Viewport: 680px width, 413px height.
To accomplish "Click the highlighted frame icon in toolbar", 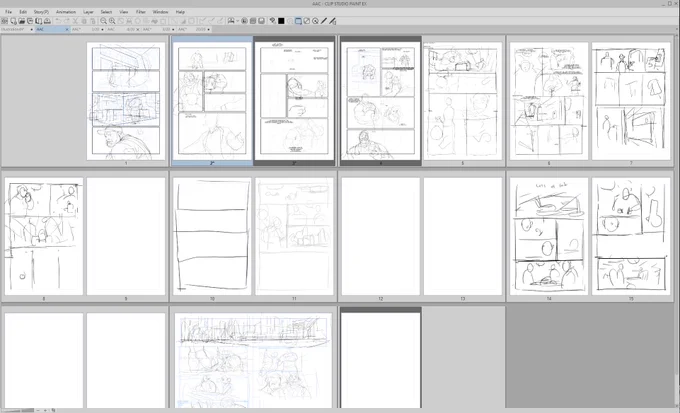I will click(x=298, y=21).
